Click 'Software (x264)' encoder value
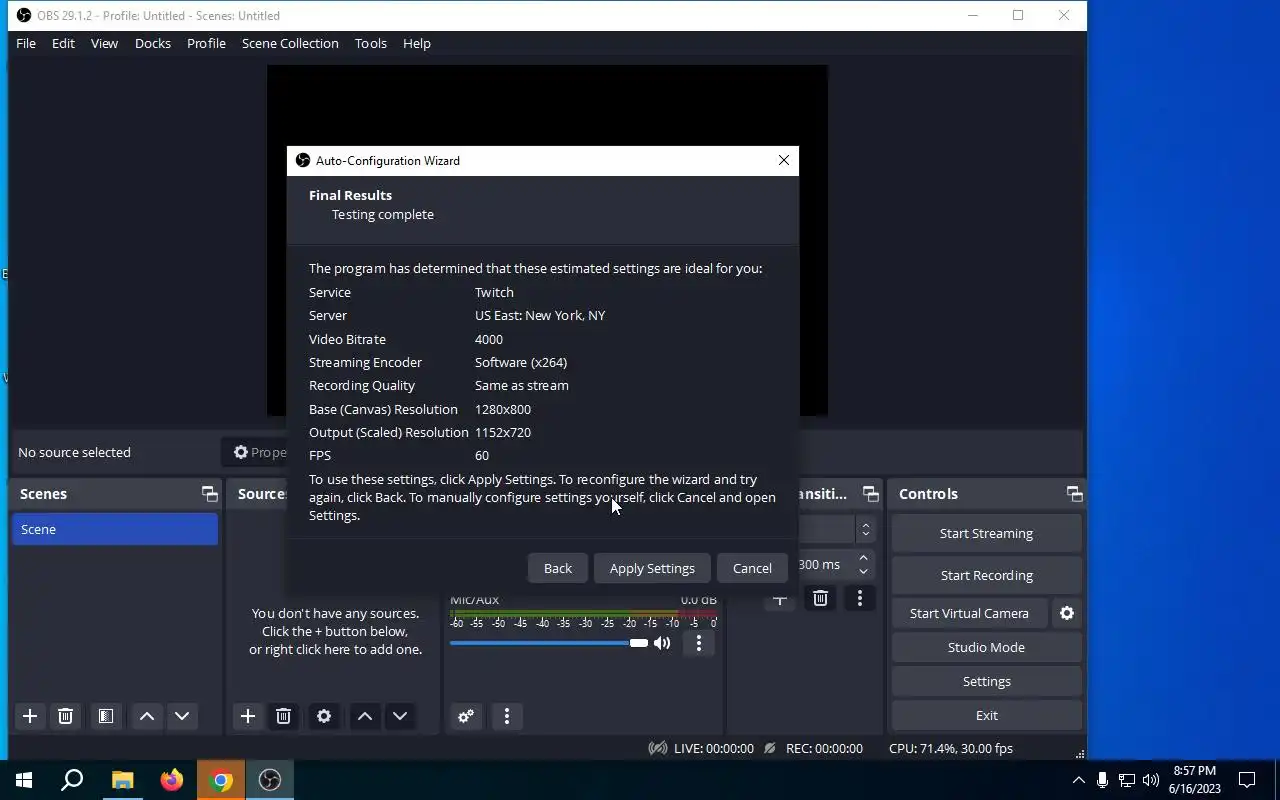Screen dimensions: 1280x800 (521, 362)
